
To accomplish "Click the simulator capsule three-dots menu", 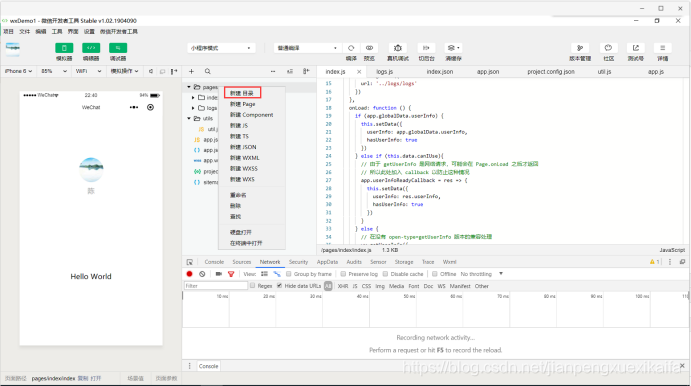I will (134, 108).
